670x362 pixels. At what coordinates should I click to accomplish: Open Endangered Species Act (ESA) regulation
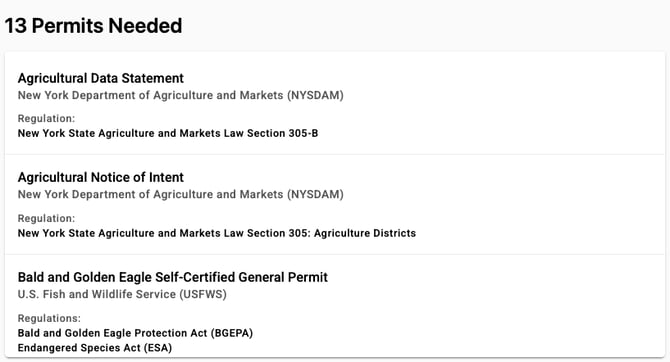[95, 348]
